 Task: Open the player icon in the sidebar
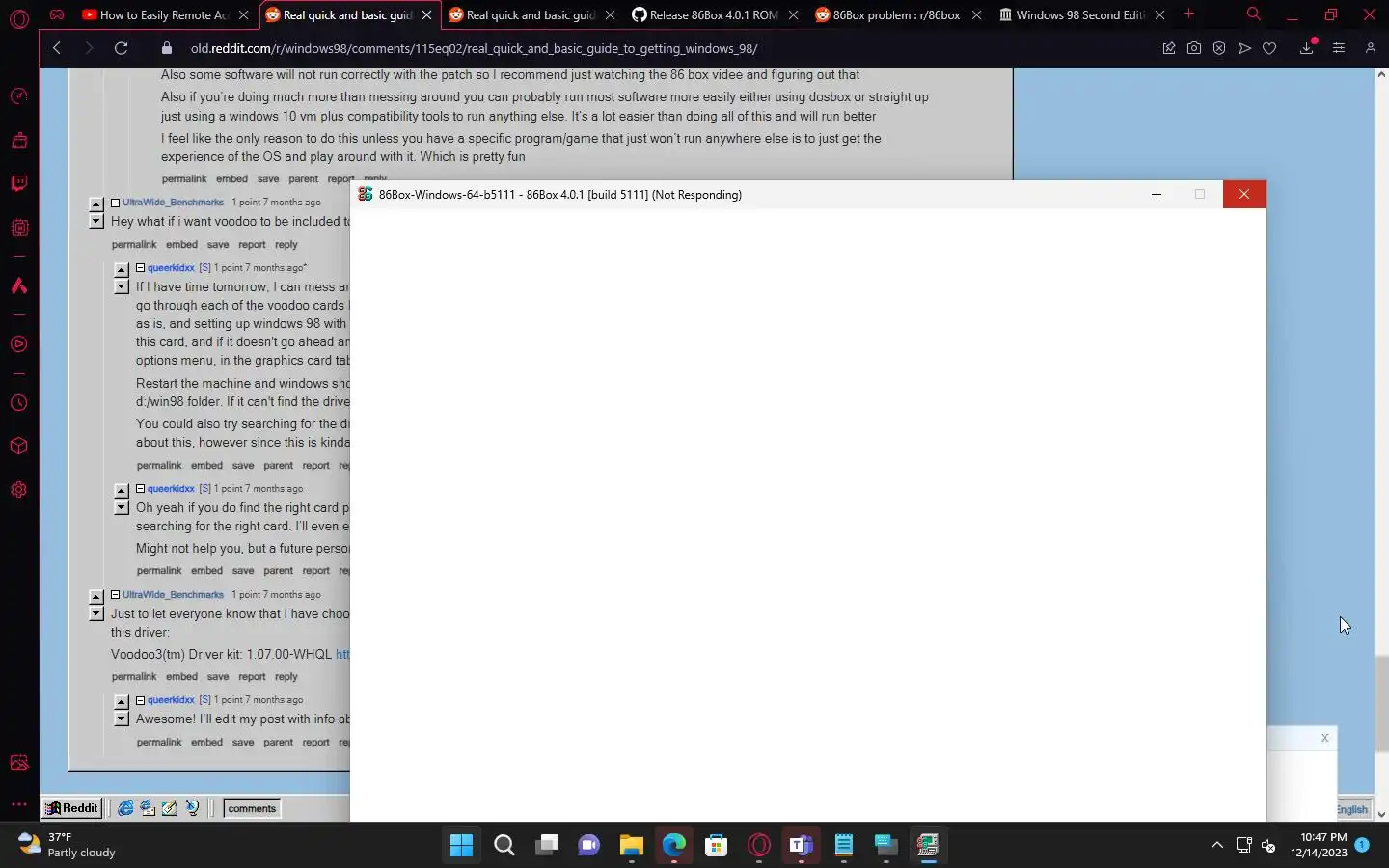pos(18,344)
